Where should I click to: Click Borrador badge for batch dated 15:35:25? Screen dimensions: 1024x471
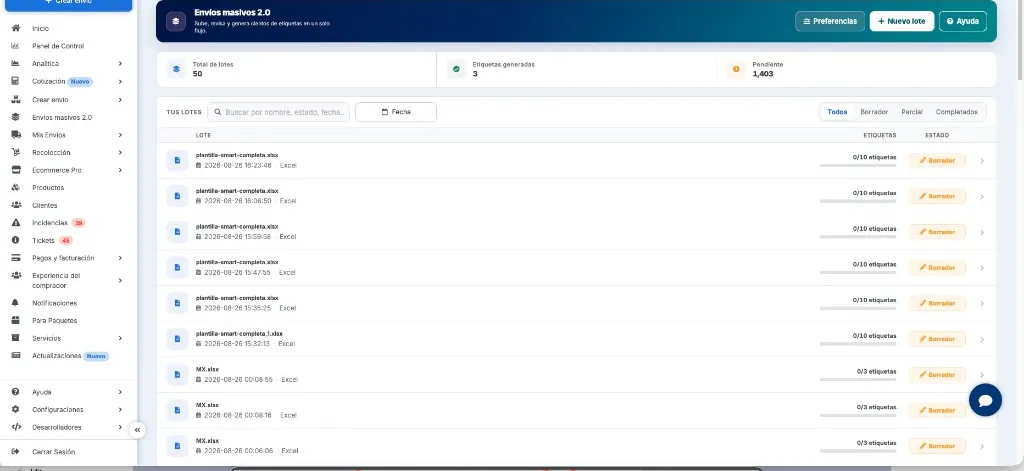click(x=937, y=303)
